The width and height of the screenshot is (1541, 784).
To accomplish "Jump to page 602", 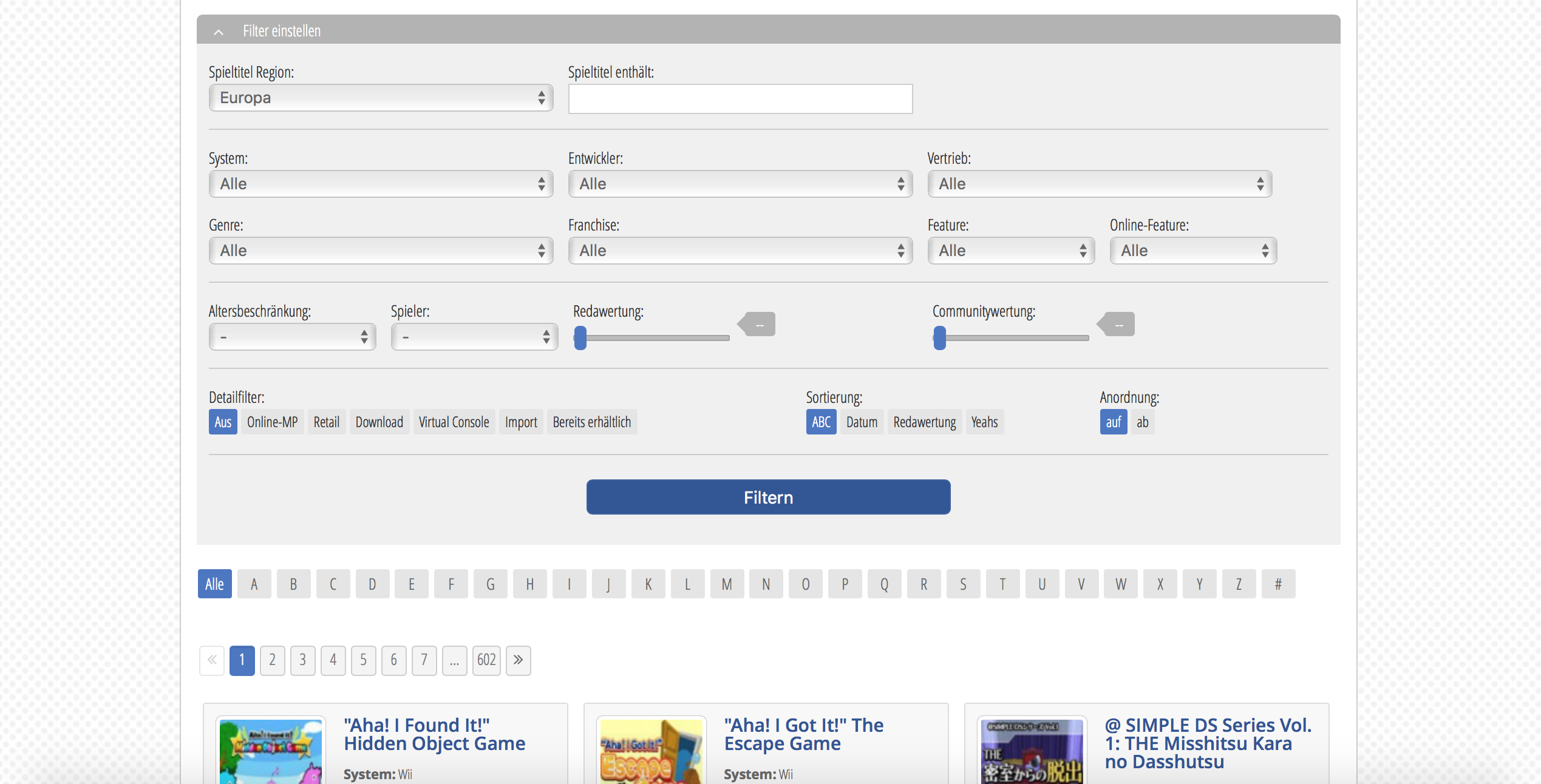I will pos(486,660).
